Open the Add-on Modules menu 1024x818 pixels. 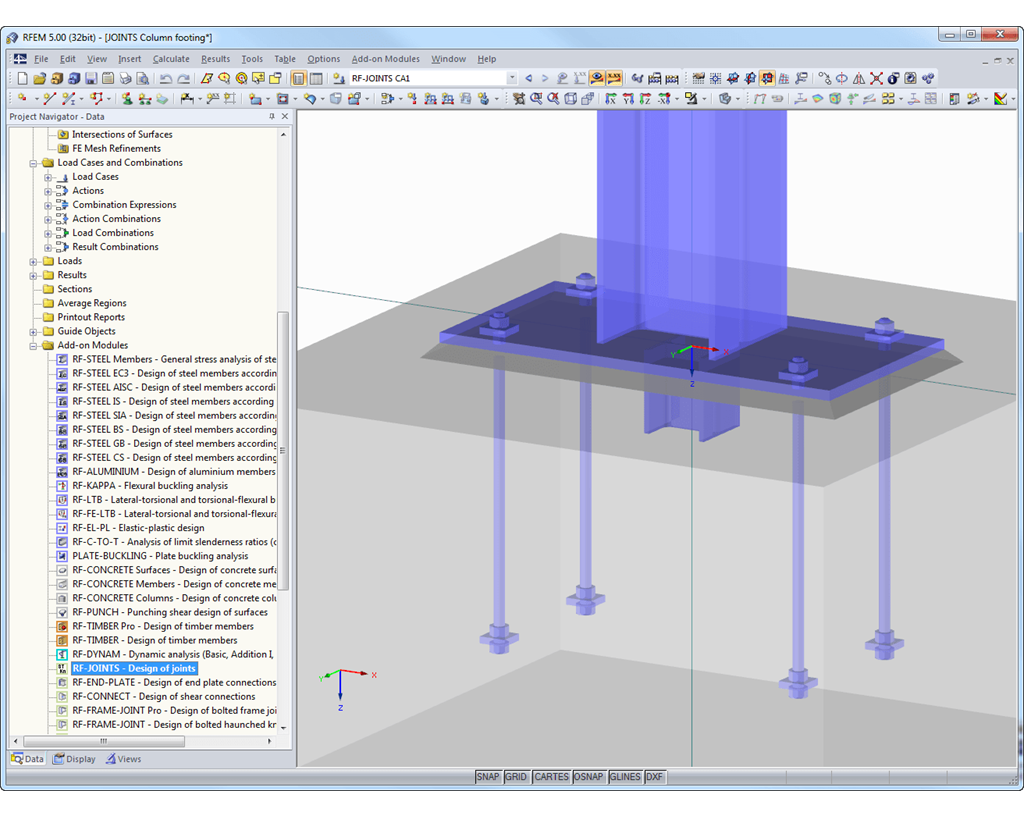click(x=386, y=58)
